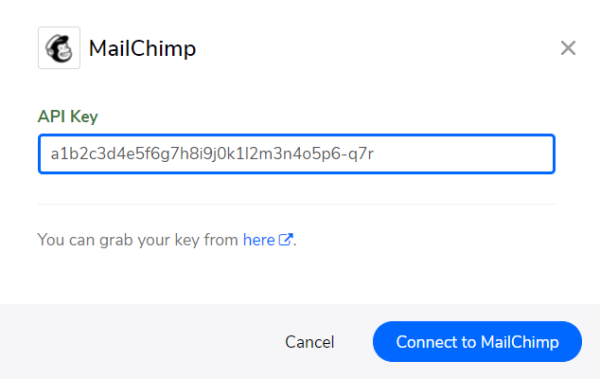Select the API Key field label

(68, 116)
